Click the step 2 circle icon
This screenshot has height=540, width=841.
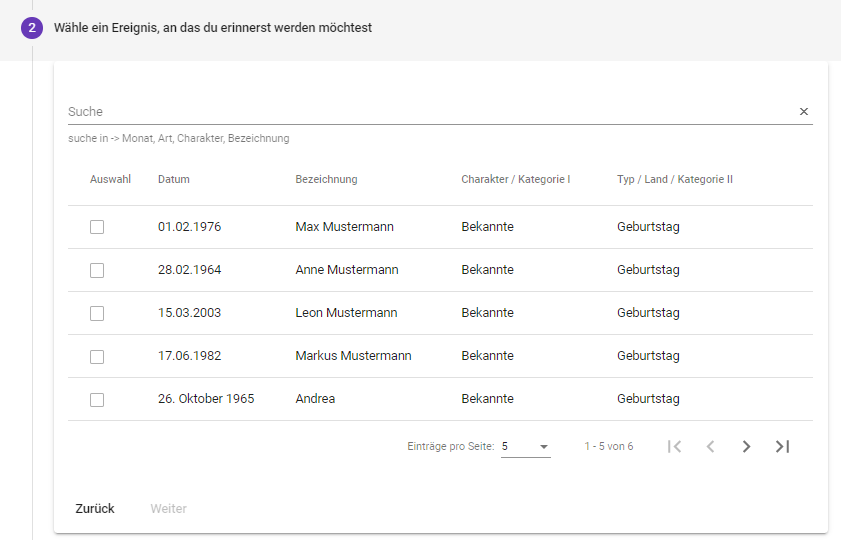(32, 28)
